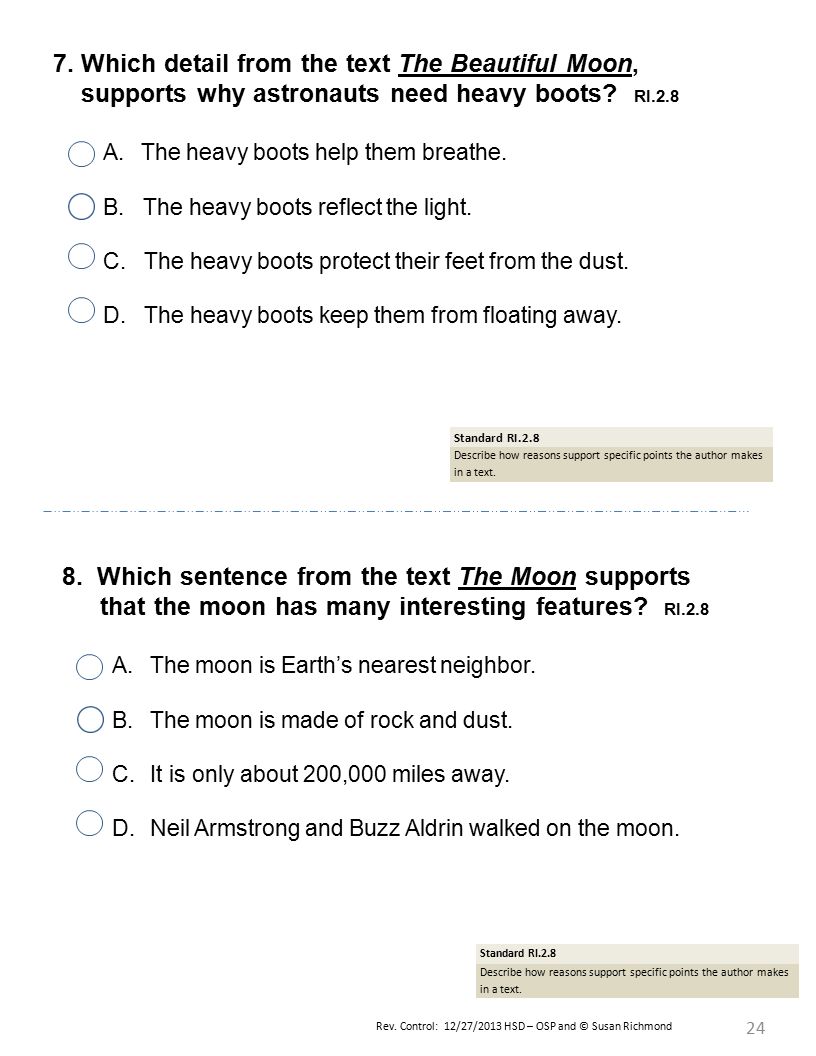
Task: Pick option D keep them from floating away
Action: coord(81,310)
